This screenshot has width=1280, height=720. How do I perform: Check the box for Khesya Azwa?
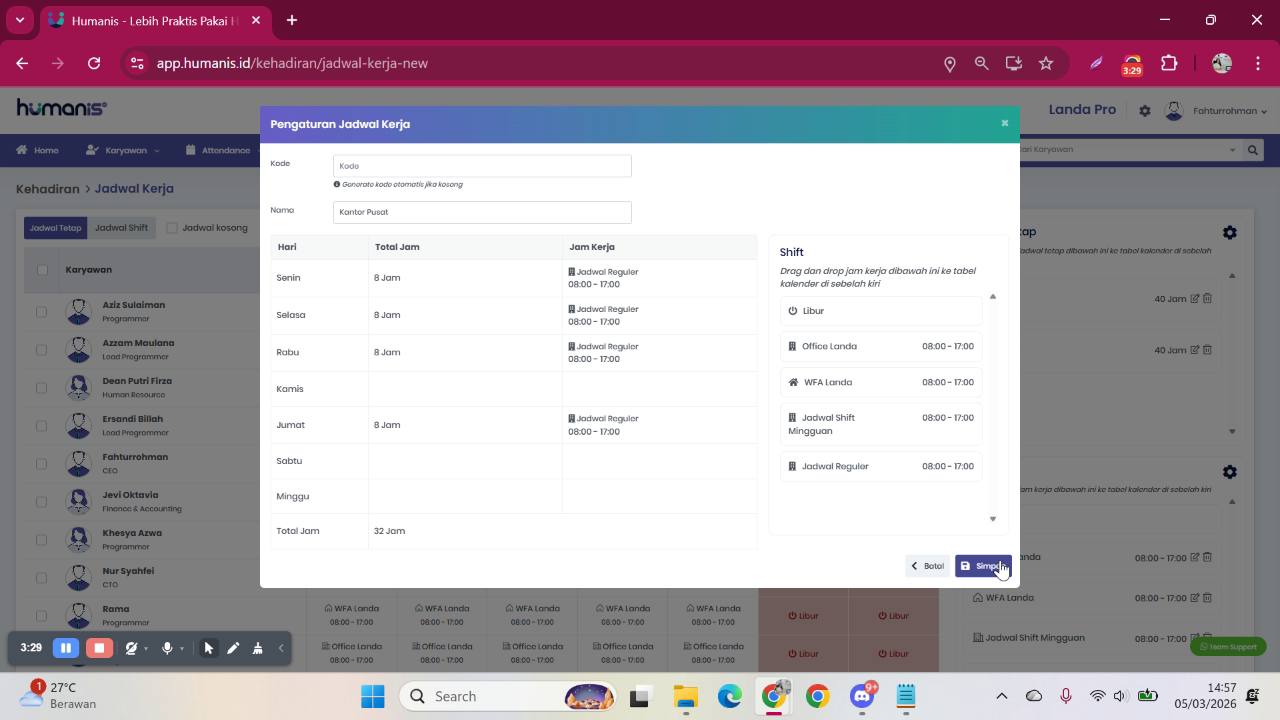click(42, 540)
